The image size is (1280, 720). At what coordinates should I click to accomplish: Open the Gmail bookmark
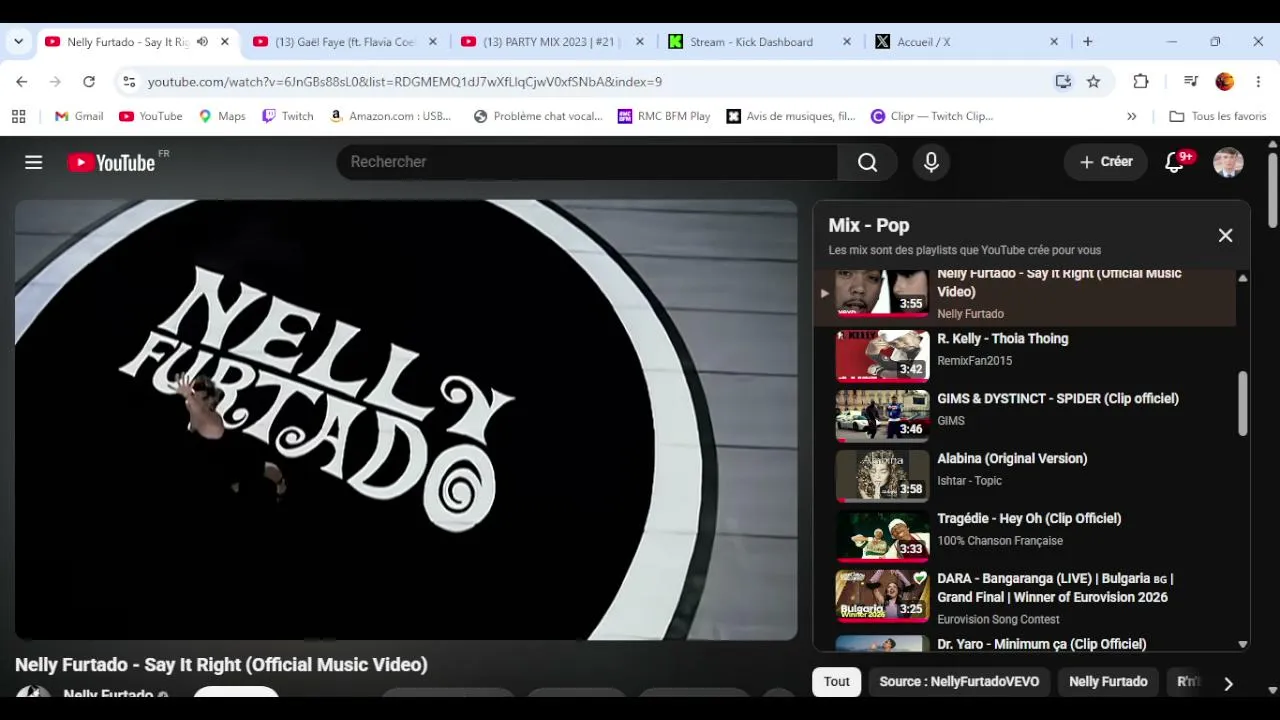point(79,116)
